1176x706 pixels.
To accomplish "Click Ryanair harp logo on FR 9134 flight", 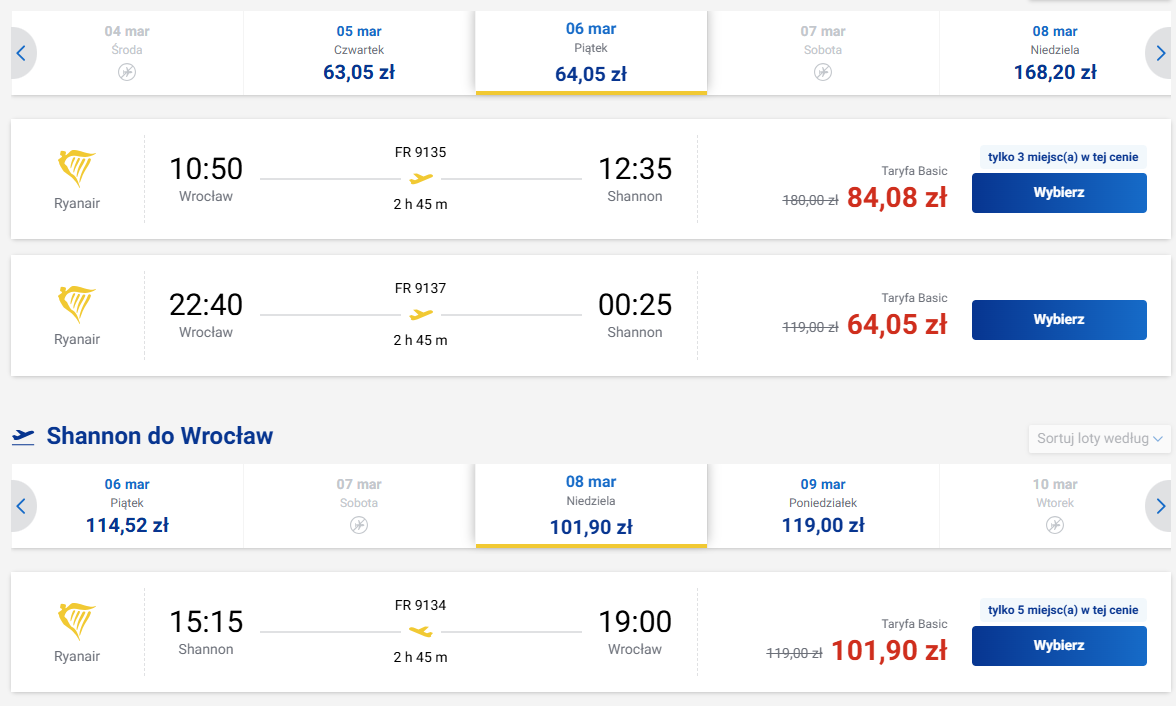I will point(76,622).
